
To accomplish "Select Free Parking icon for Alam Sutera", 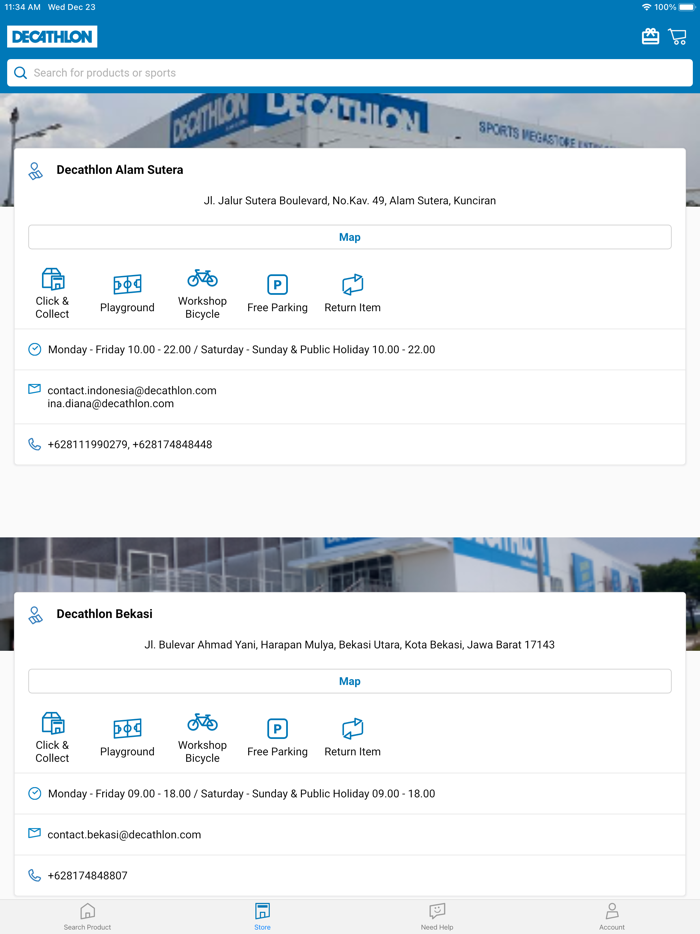I will pyautogui.click(x=277, y=285).
